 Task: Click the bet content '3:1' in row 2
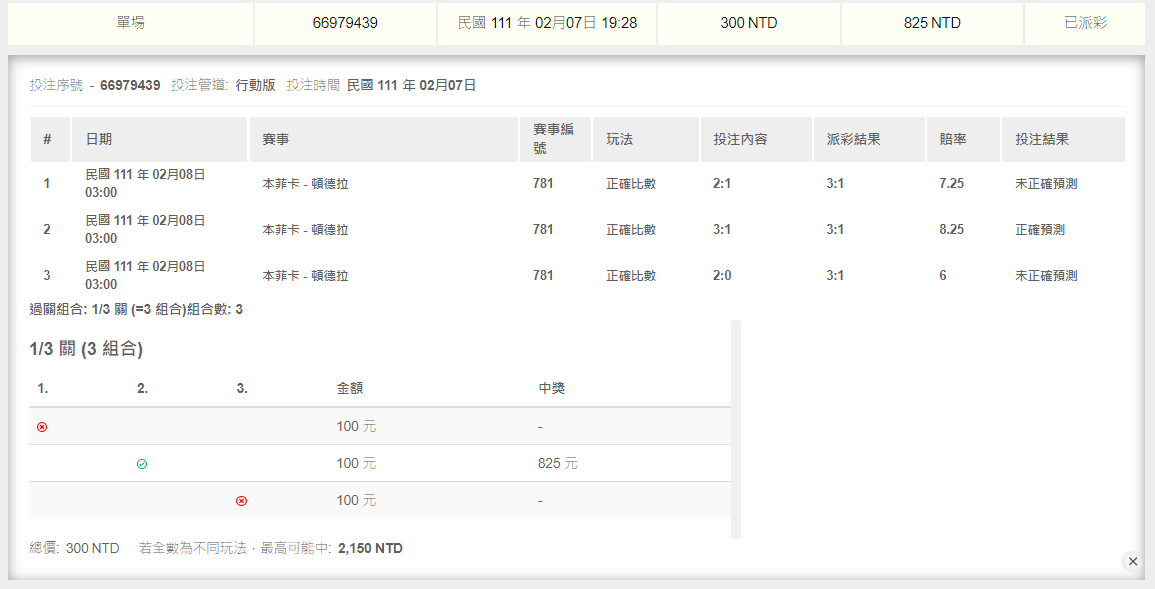[722, 230]
